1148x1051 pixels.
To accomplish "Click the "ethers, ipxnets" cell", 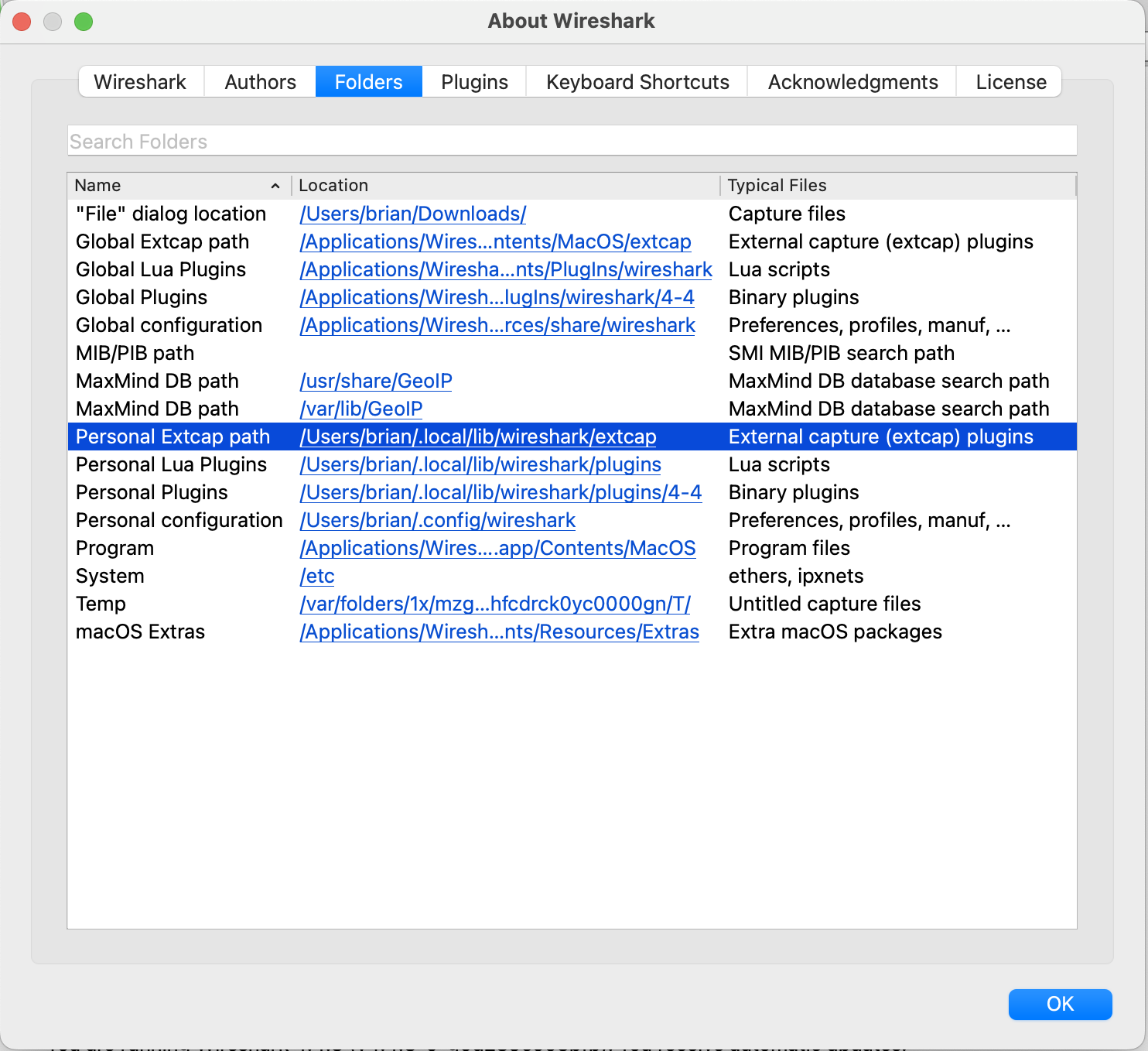I will pos(796,576).
